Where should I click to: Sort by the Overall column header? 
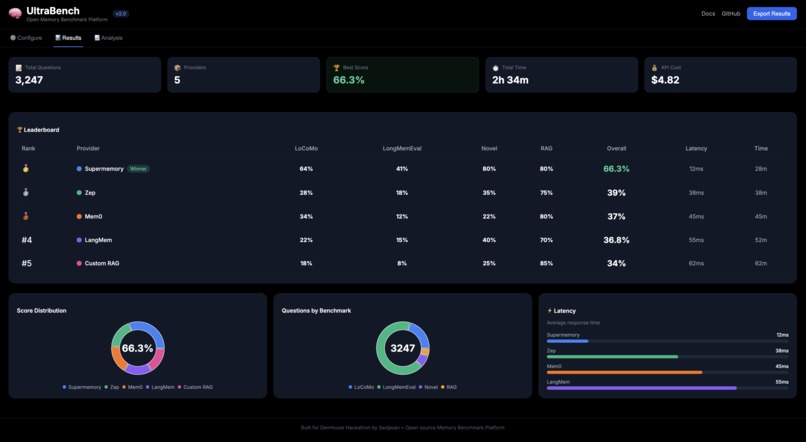coord(616,149)
